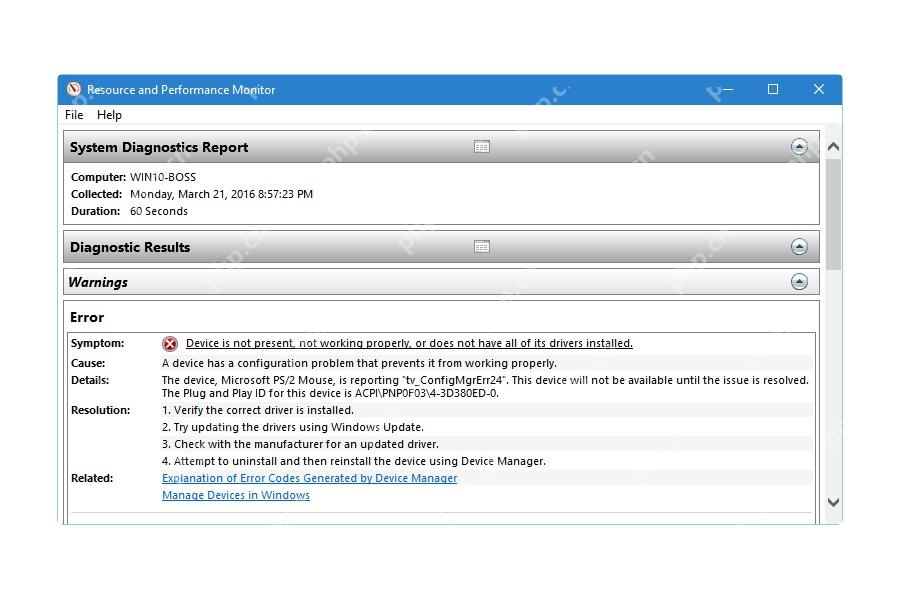Click resolution step 'Verify the correct driver is installed'

pyautogui.click(x=258, y=411)
